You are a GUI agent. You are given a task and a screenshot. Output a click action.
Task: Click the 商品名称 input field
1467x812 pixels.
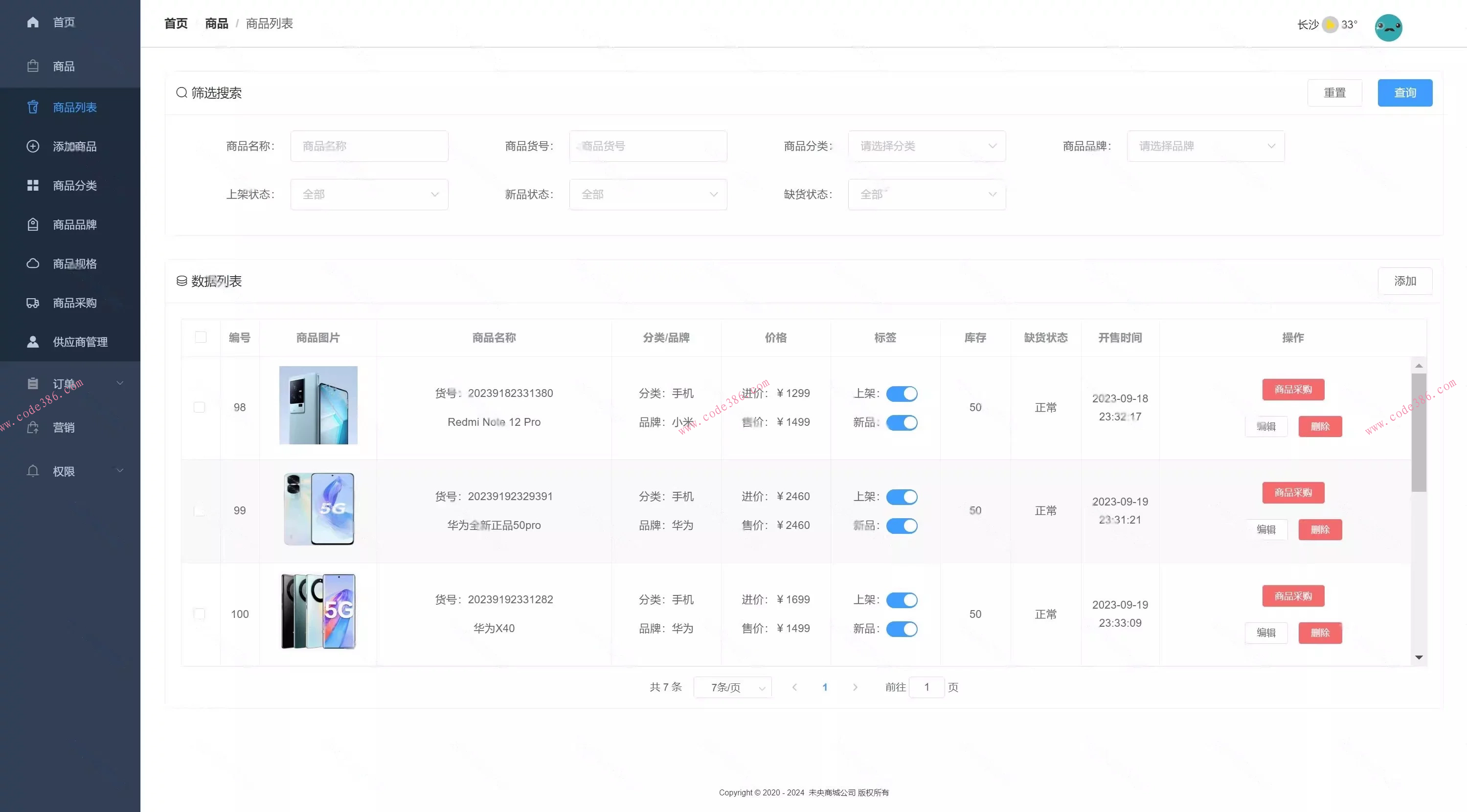click(x=369, y=146)
